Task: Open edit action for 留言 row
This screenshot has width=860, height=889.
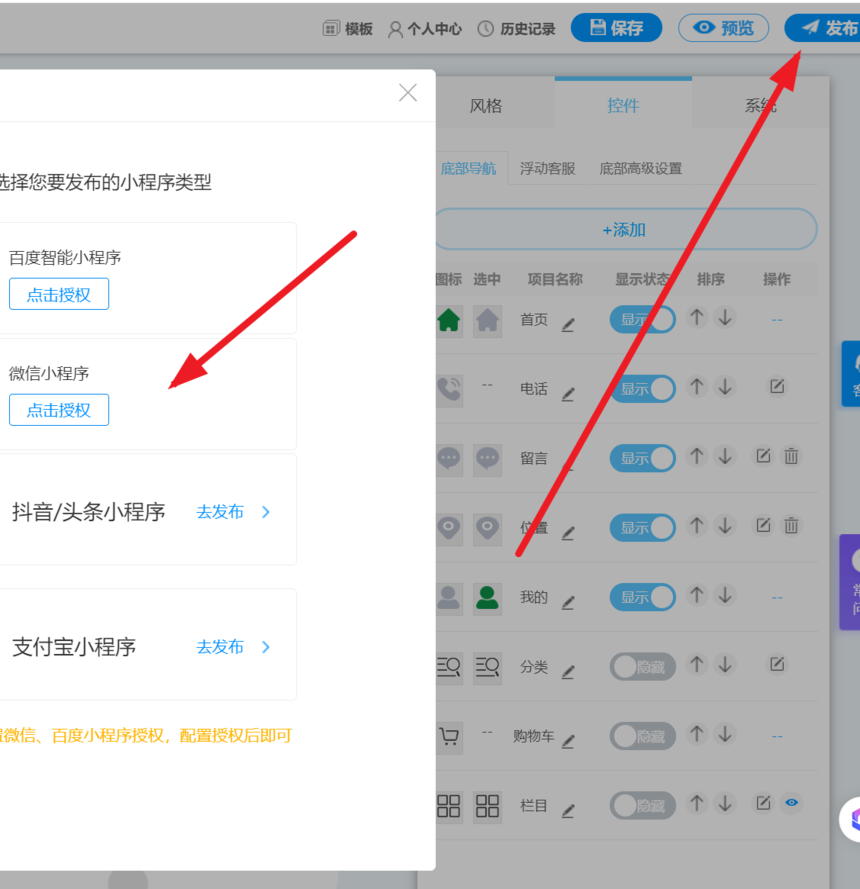Action: coord(764,456)
